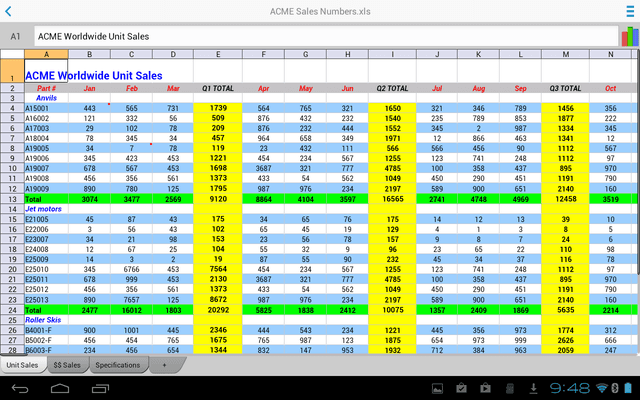The height and width of the screenshot is (400, 640).
Task: Select the 6766 cell in row 20
Action: pyautogui.click(x=131, y=269)
